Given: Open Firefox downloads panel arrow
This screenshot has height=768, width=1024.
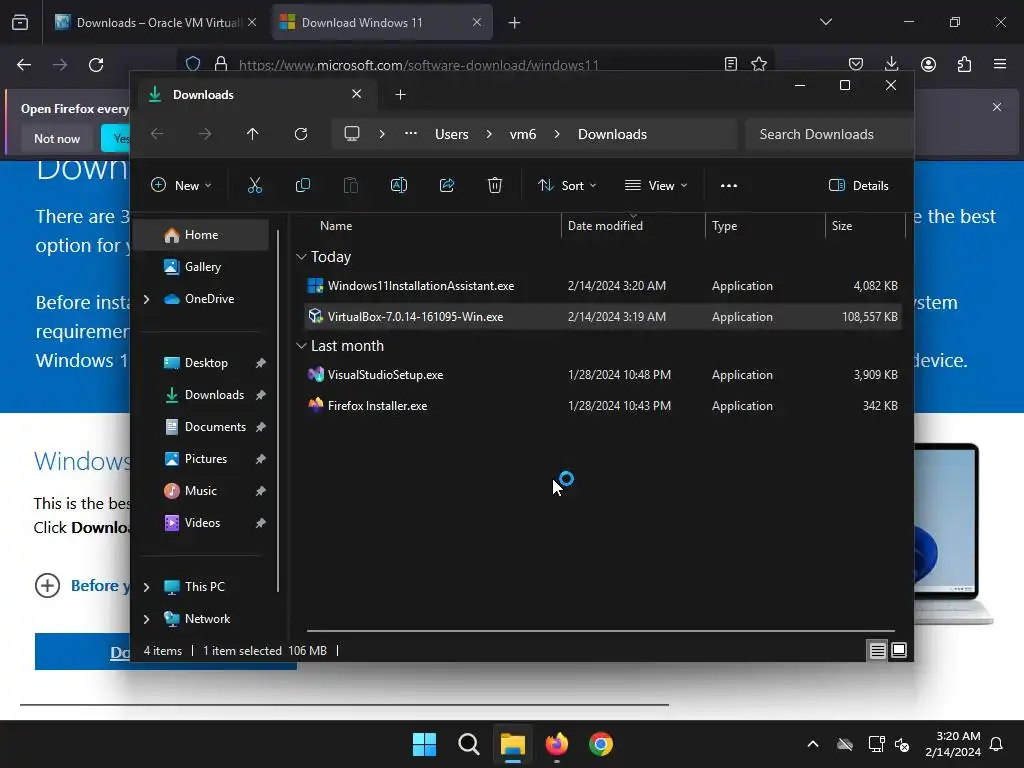Looking at the screenshot, I should (x=891, y=64).
